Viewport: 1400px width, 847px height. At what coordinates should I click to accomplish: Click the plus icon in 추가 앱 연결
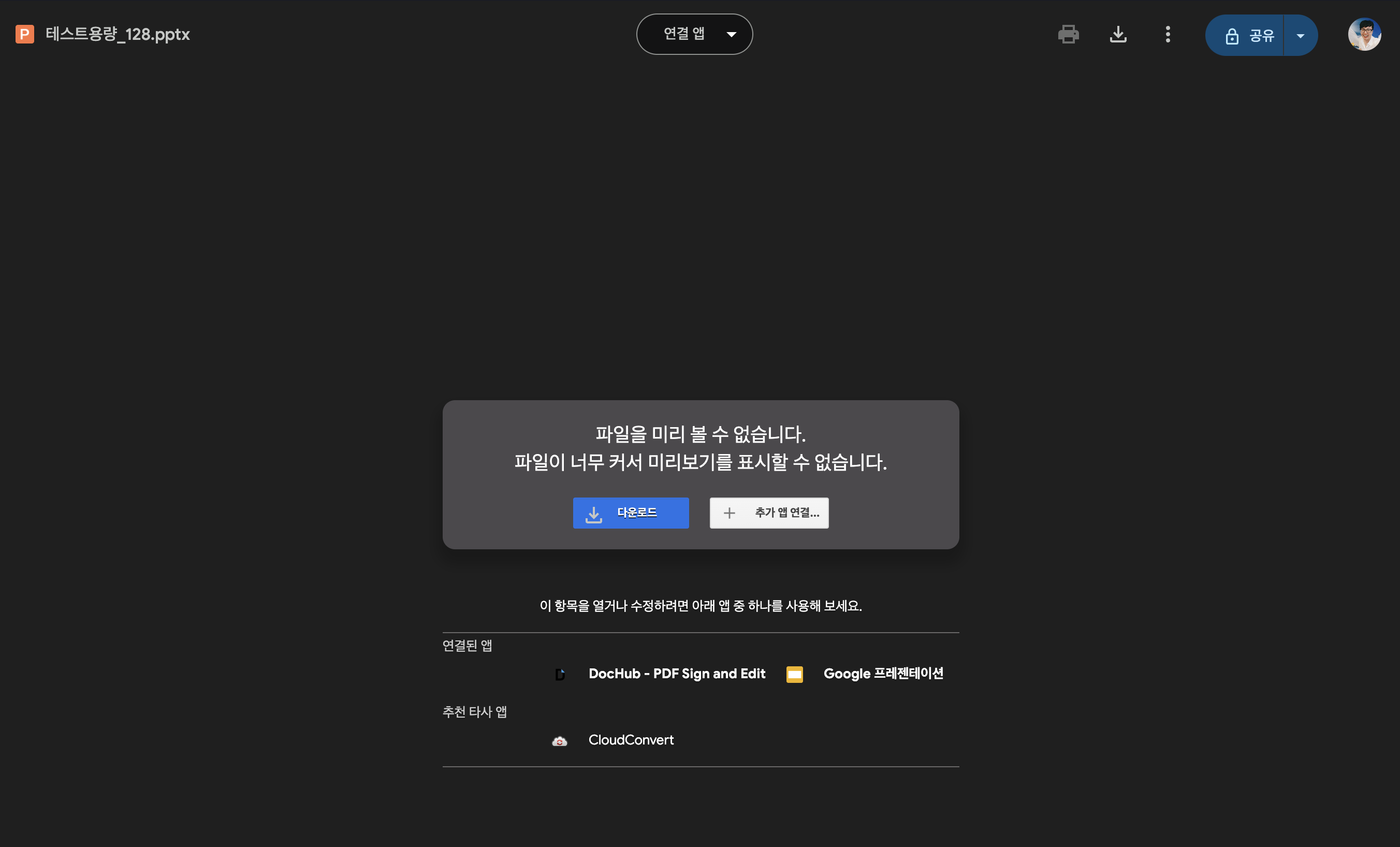[x=729, y=513]
